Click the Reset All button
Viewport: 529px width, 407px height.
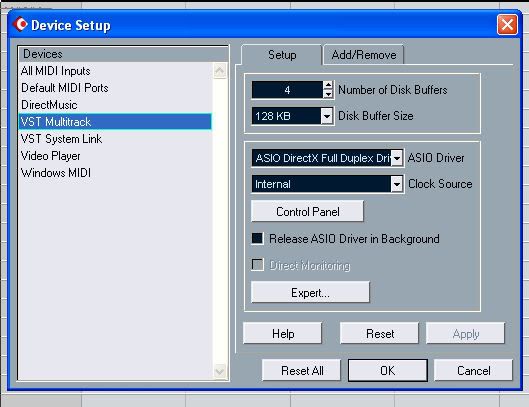(302, 371)
